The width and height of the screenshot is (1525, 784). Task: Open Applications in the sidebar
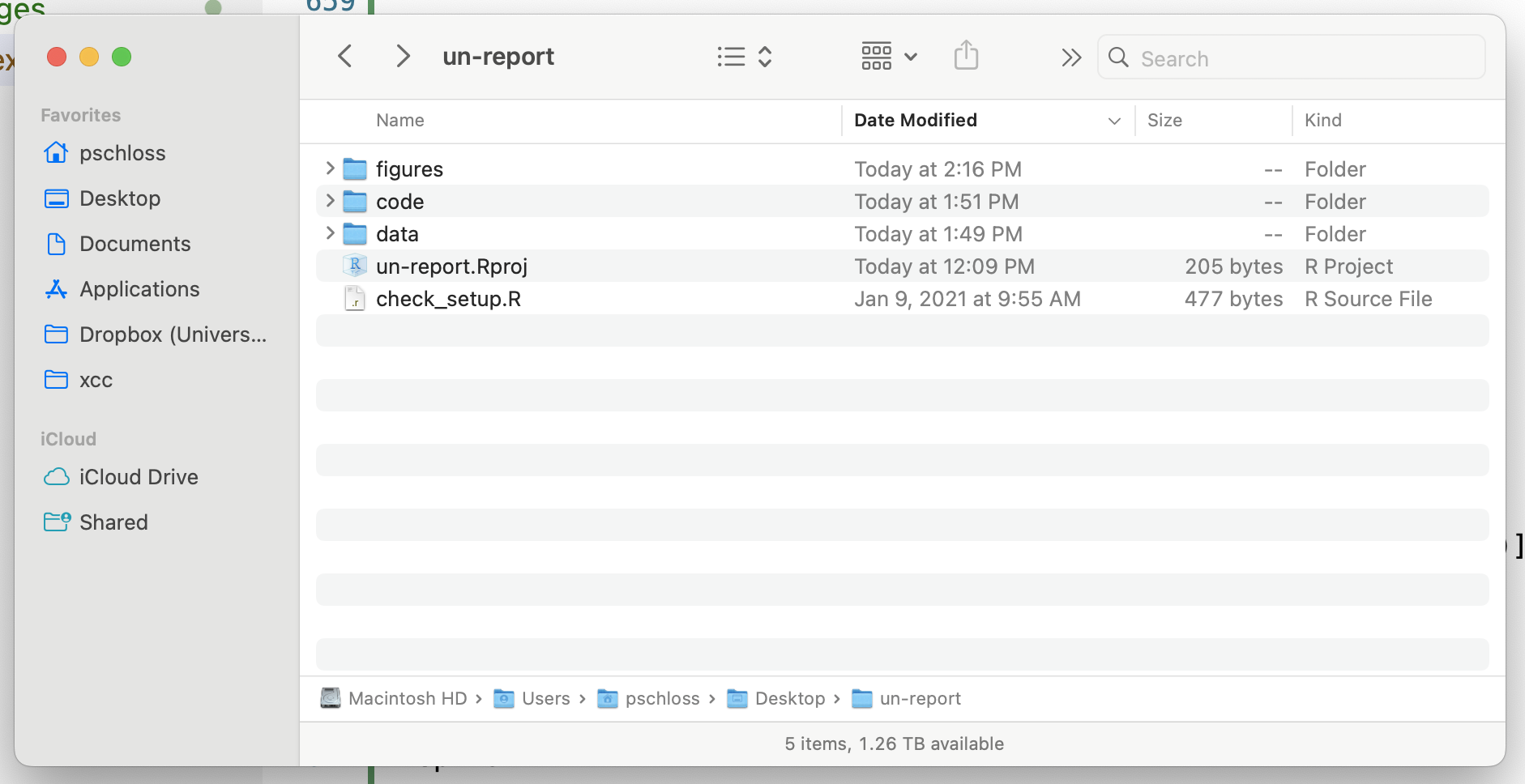tap(139, 289)
